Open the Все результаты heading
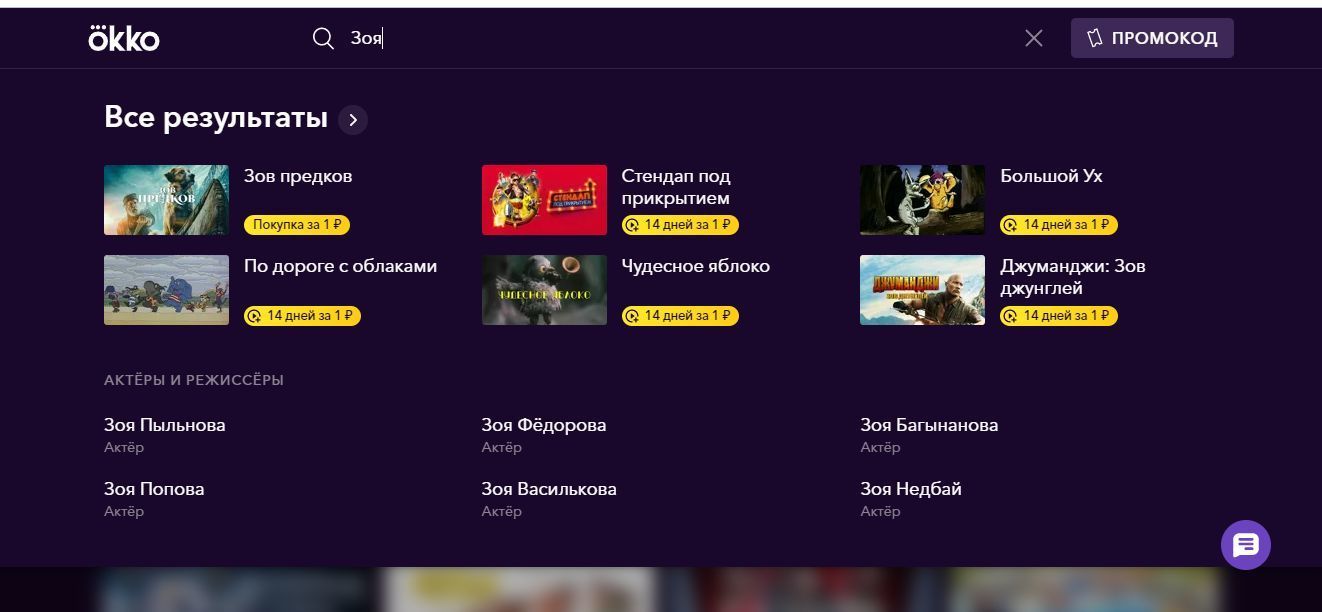The width and height of the screenshot is (1322, 612). click(216, 118)
